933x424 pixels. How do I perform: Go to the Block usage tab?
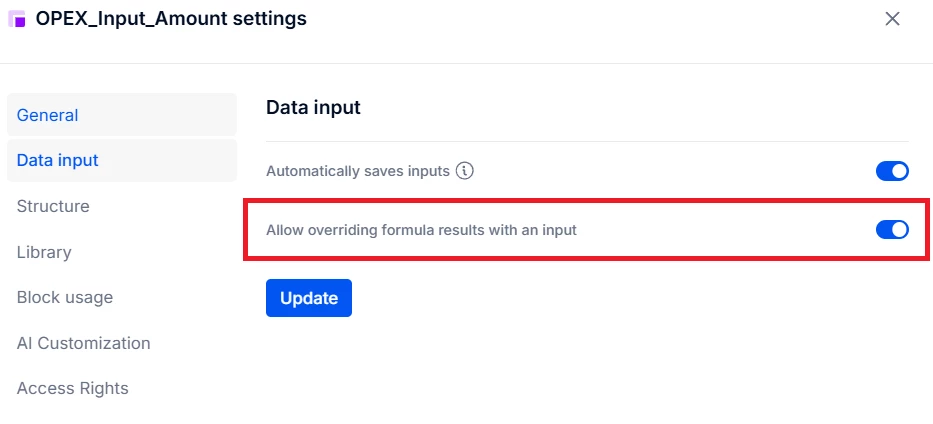tap(65, 297)
